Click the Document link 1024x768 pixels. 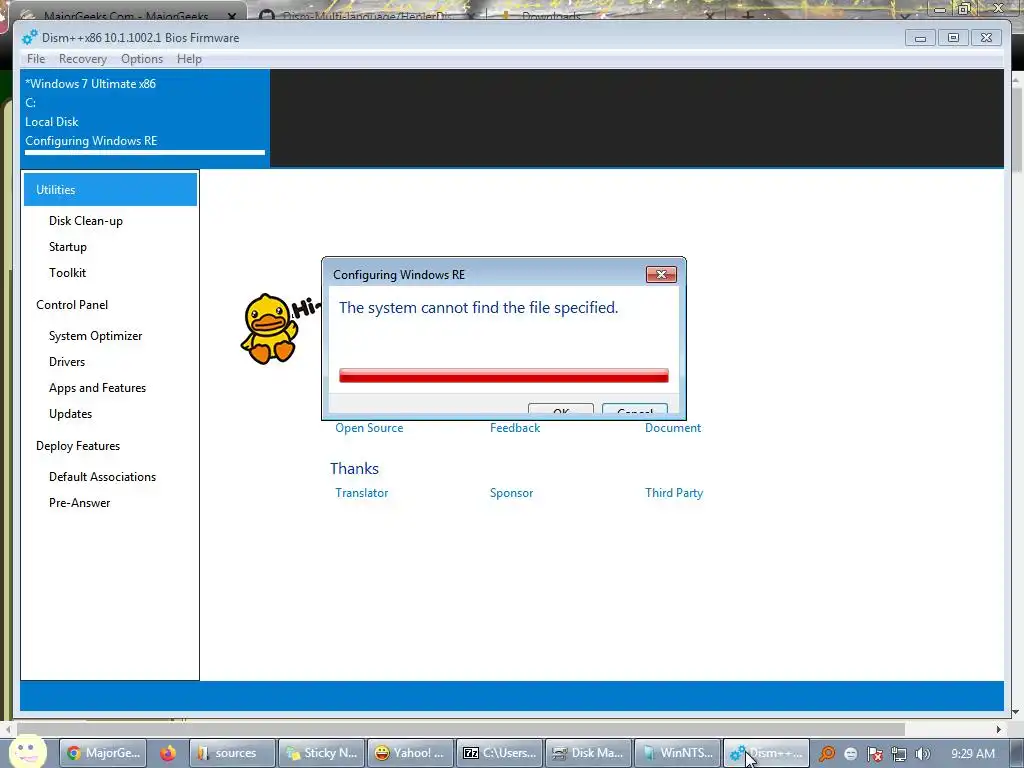pyautogui.click(x=673, y=428)
